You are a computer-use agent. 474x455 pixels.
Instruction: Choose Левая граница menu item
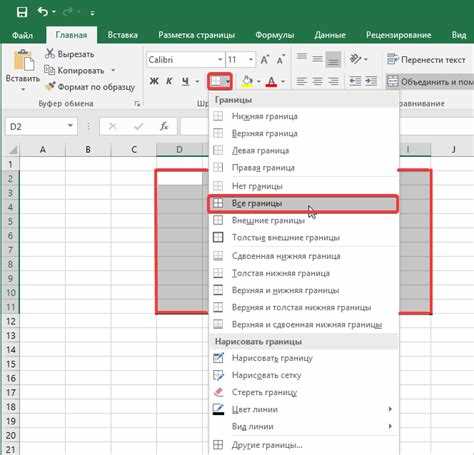(303, 151)
